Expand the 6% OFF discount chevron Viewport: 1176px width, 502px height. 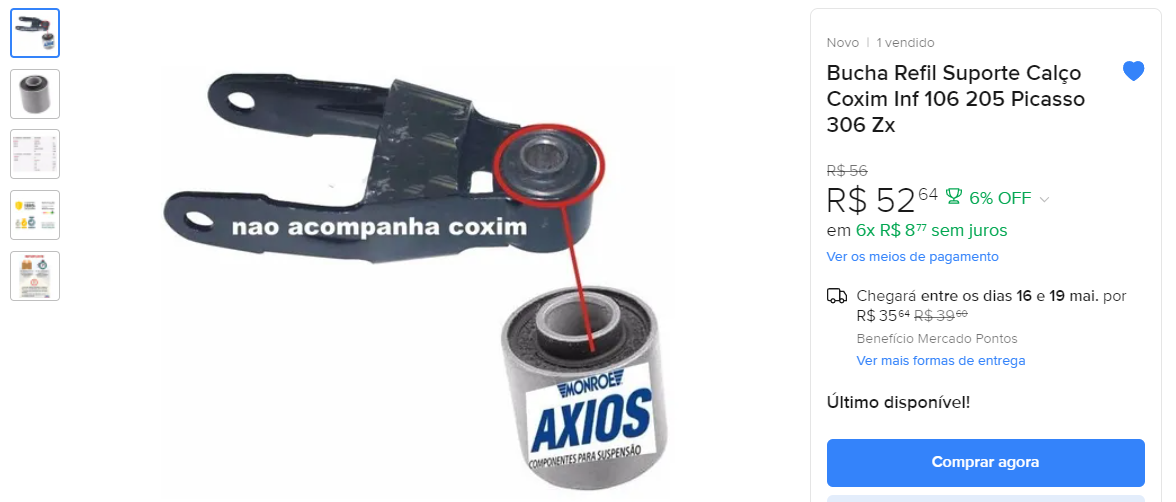click(x=1044, y=200)
